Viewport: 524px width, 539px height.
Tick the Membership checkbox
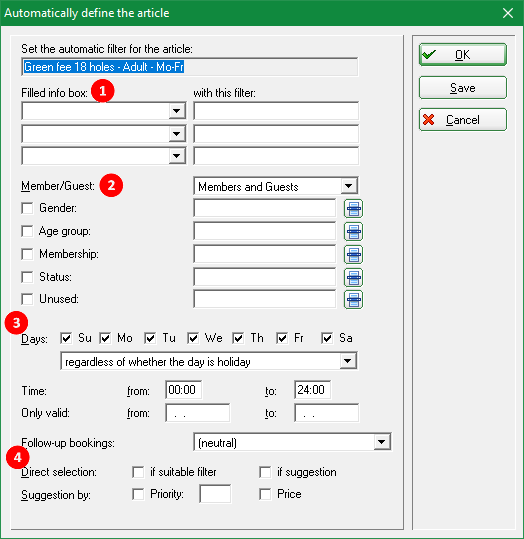click(x=27, y=254)
